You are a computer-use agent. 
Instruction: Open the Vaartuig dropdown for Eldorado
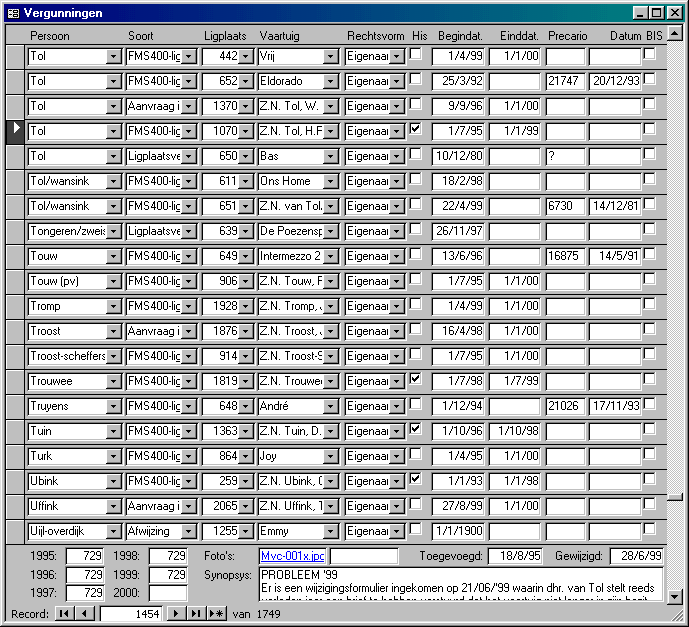pos(330,81)
